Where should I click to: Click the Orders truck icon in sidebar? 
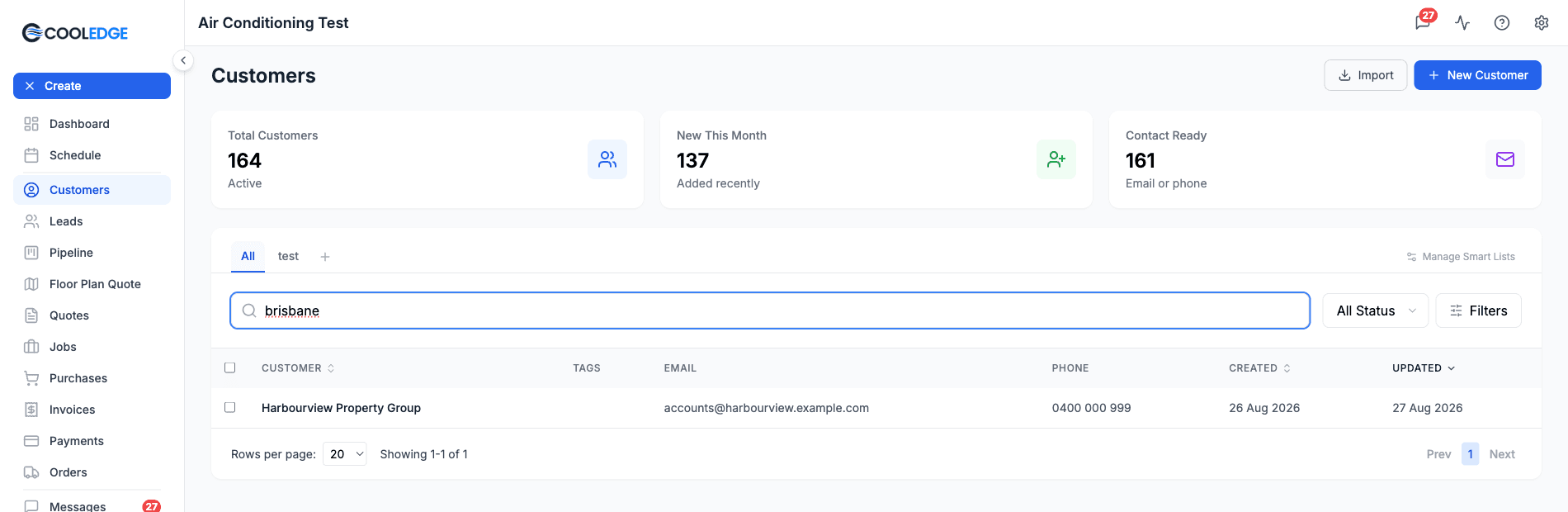(x=31, y=472)
